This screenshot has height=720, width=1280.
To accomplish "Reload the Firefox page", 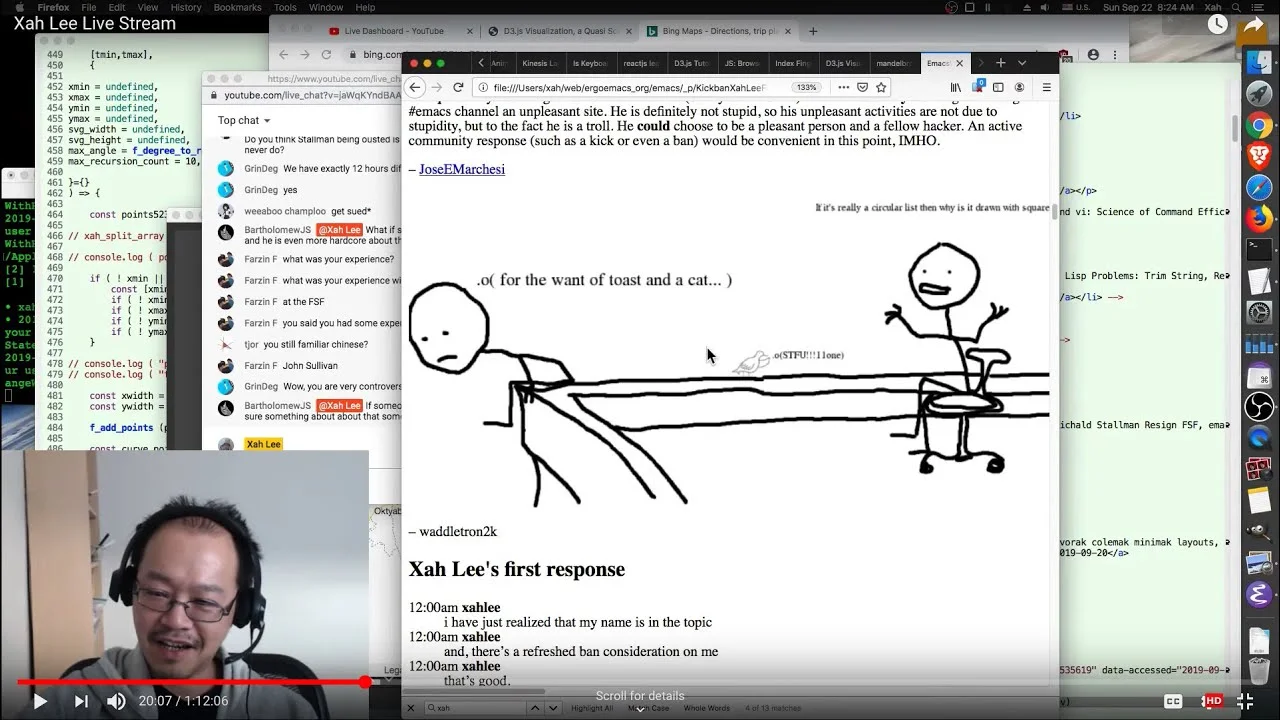I will 458,87.
